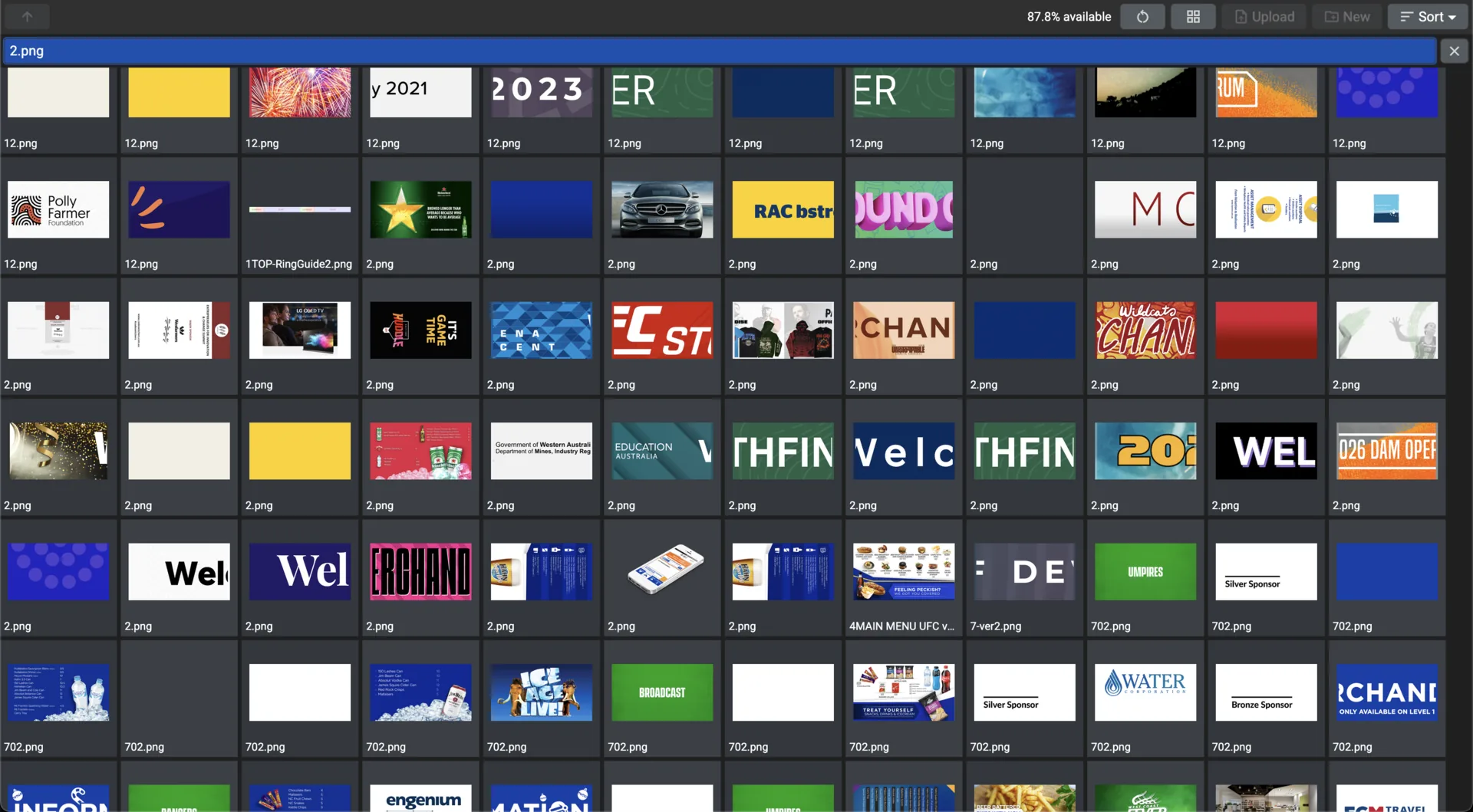The height and width of the screenshot is (812, 1473).
Task: Select the pink UNDO graffiti thumbnail
Action: (904, 209)
